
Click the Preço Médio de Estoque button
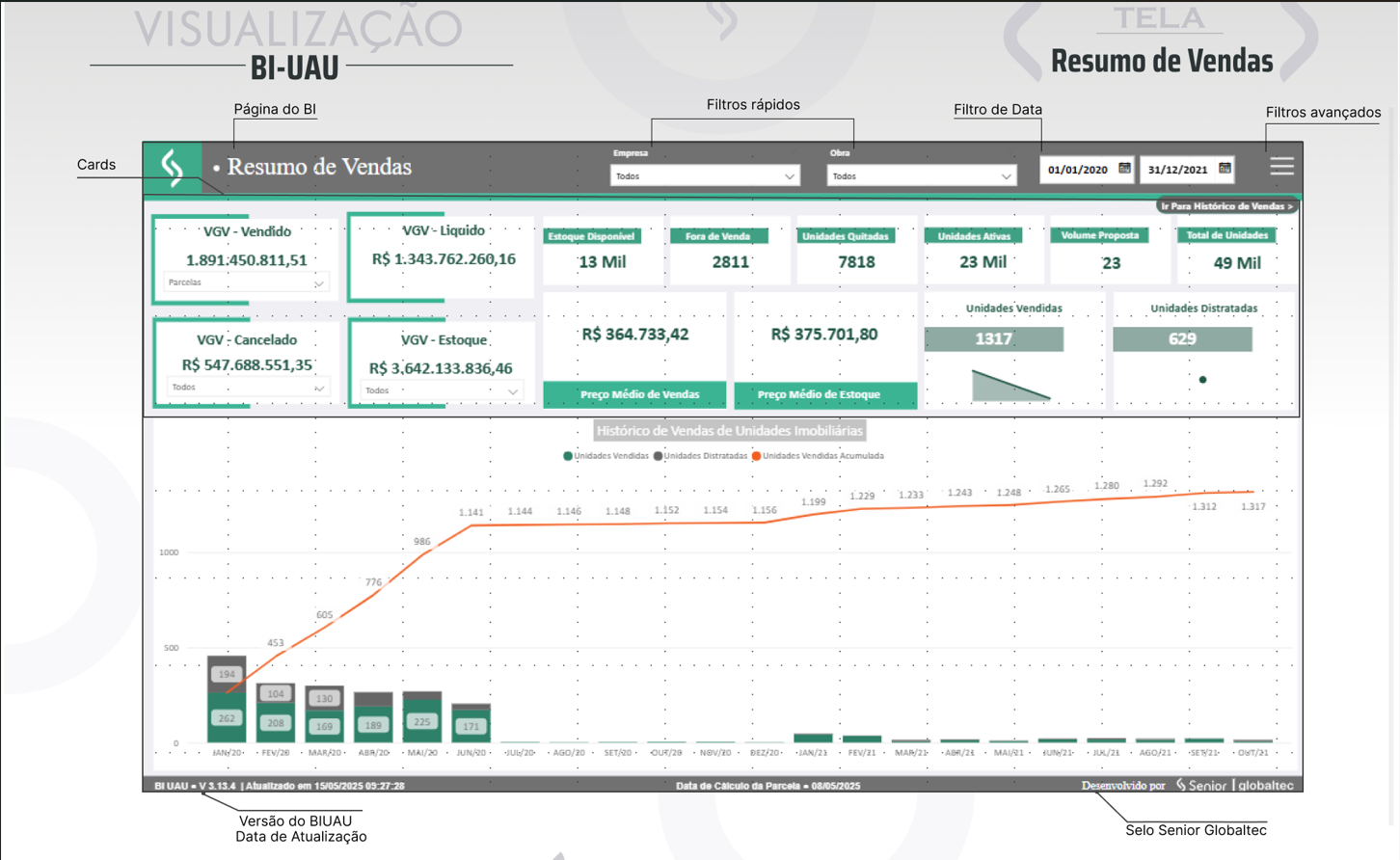(825, 394)
